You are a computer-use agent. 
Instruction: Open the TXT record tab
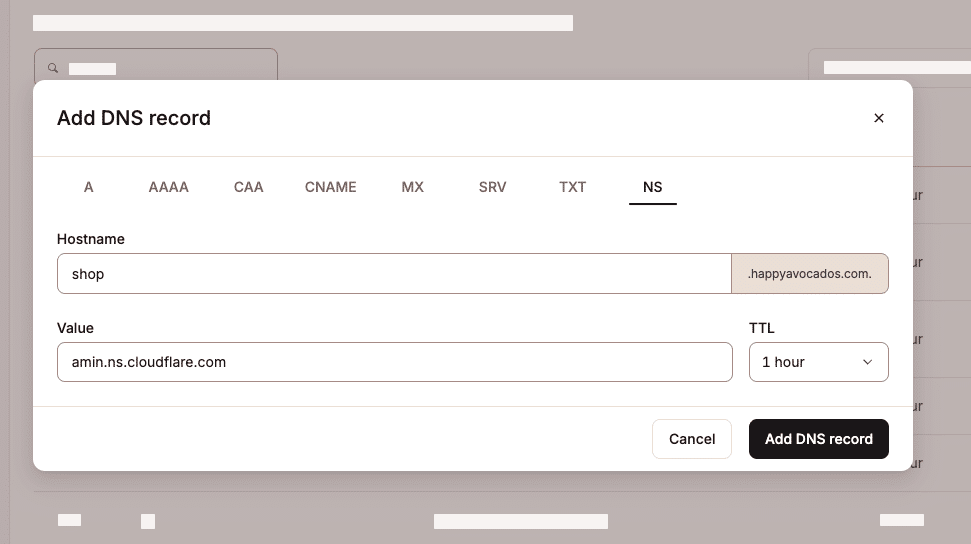572,187
